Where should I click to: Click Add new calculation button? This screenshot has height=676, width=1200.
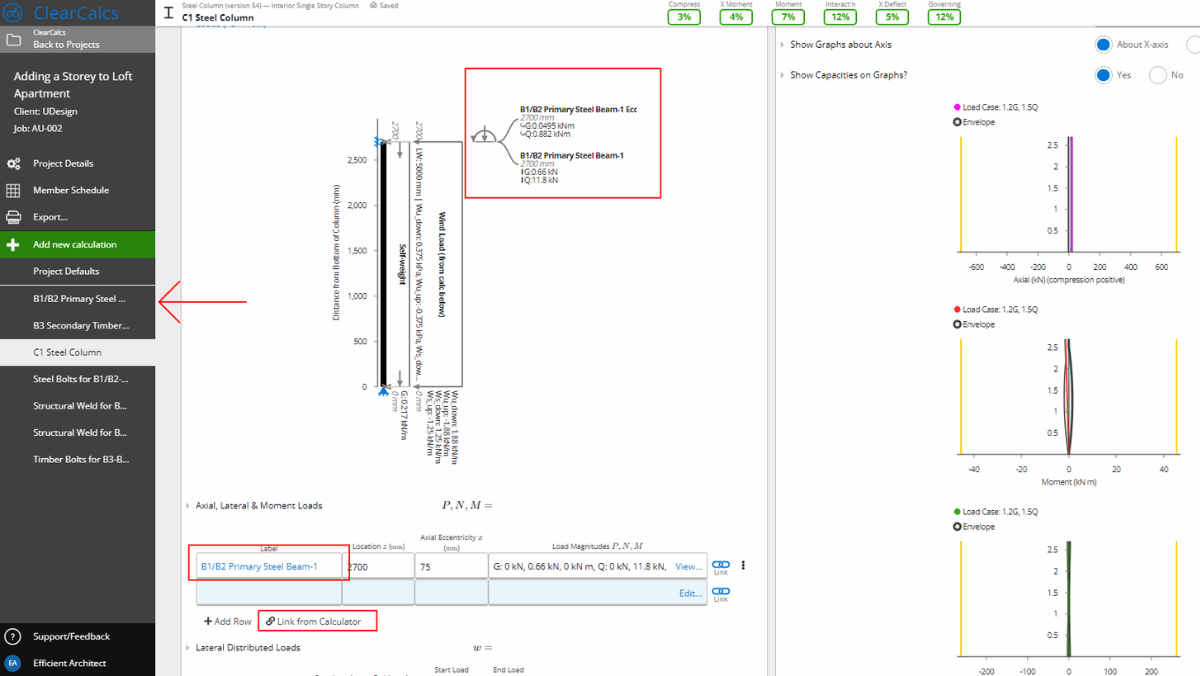click(x=77, y=244)
